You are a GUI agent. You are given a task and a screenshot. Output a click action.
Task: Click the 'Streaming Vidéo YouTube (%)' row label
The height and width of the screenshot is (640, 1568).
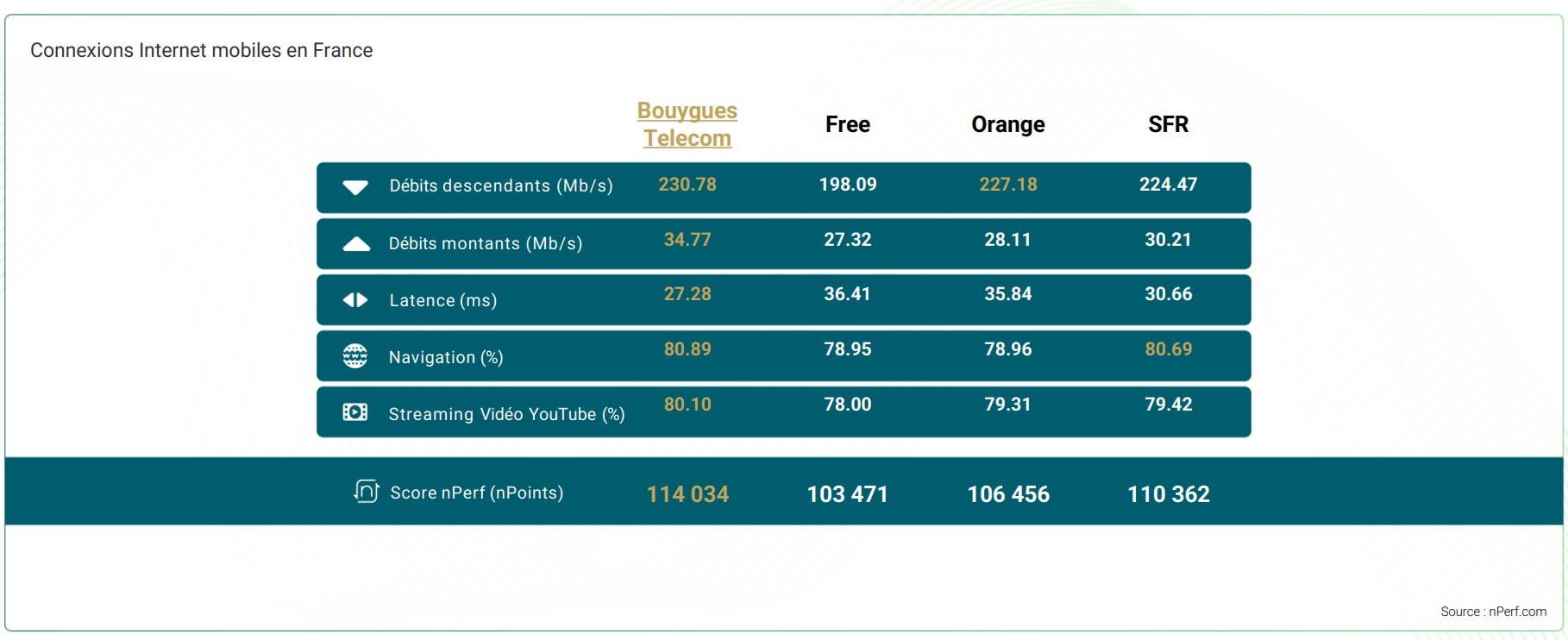point(507,414)
